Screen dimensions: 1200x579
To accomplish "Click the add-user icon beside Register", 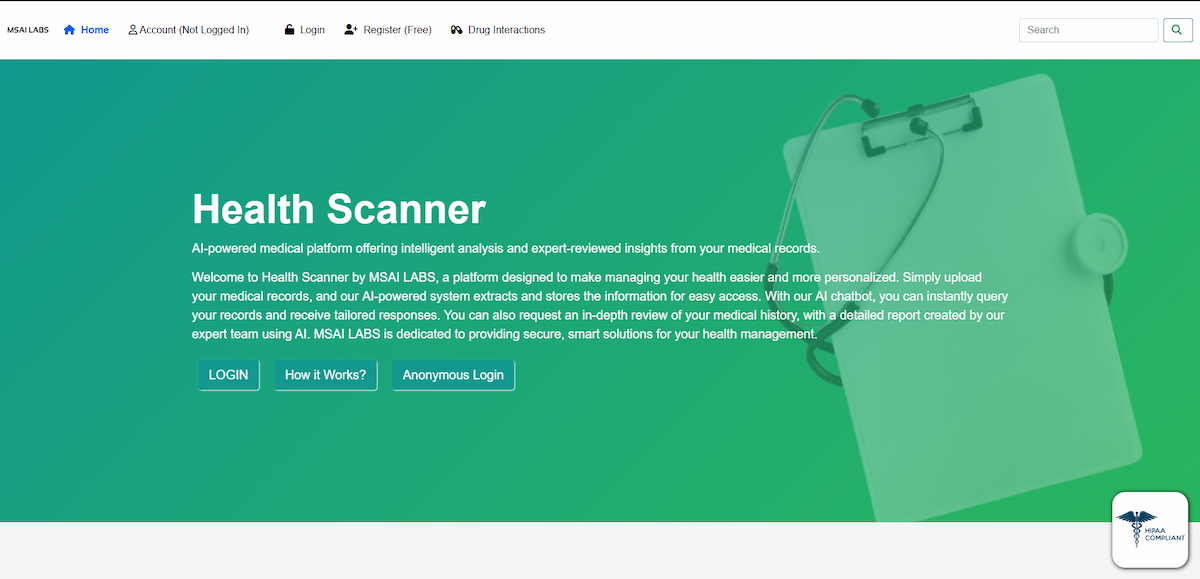I will coord(350,30).
